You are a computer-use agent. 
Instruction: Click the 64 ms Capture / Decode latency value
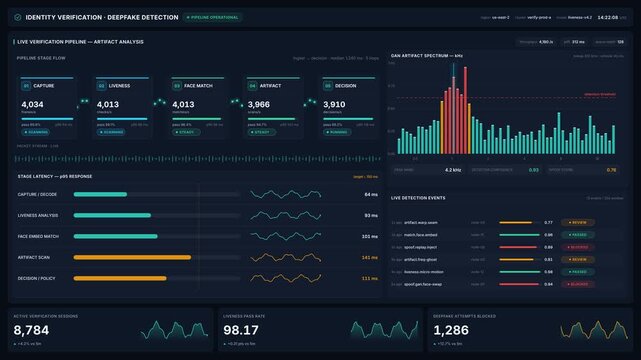coord(371,195)
